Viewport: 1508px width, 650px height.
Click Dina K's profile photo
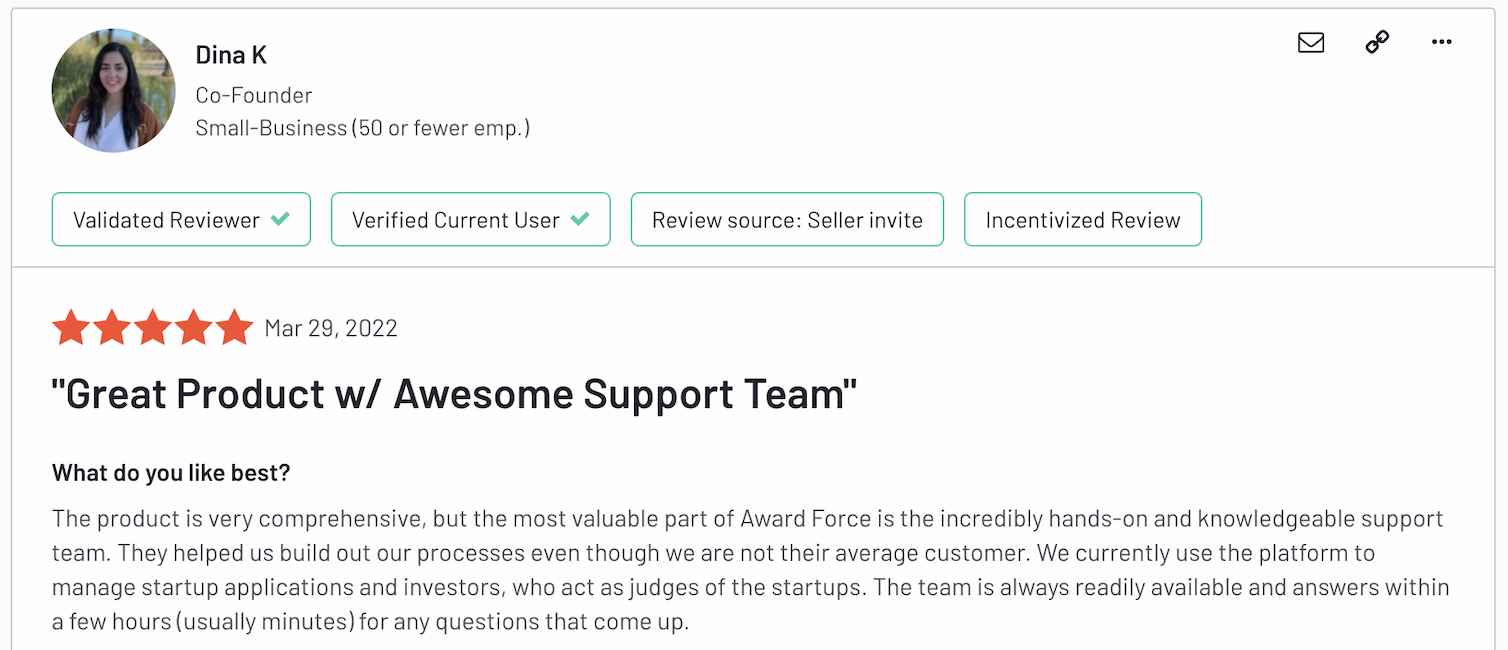coord(113,90)
